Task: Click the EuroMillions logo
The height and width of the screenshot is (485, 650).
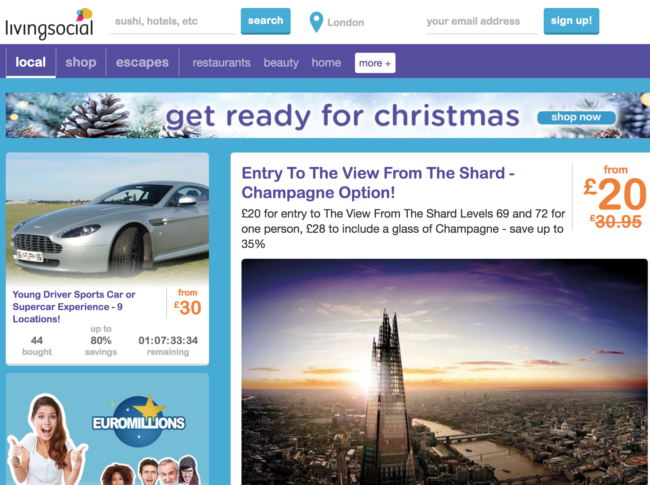Action: (139, 420)
